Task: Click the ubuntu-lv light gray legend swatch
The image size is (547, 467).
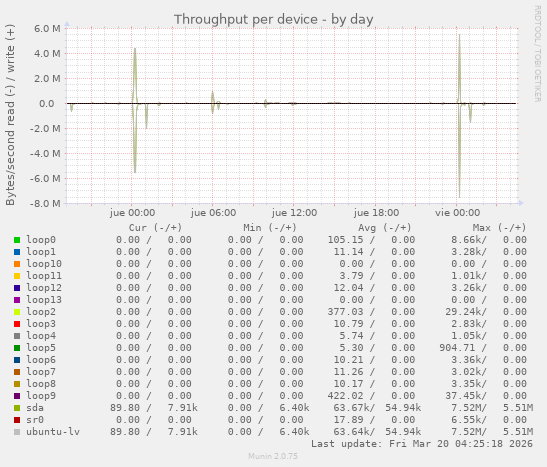Action: click(x=17, y=432)
